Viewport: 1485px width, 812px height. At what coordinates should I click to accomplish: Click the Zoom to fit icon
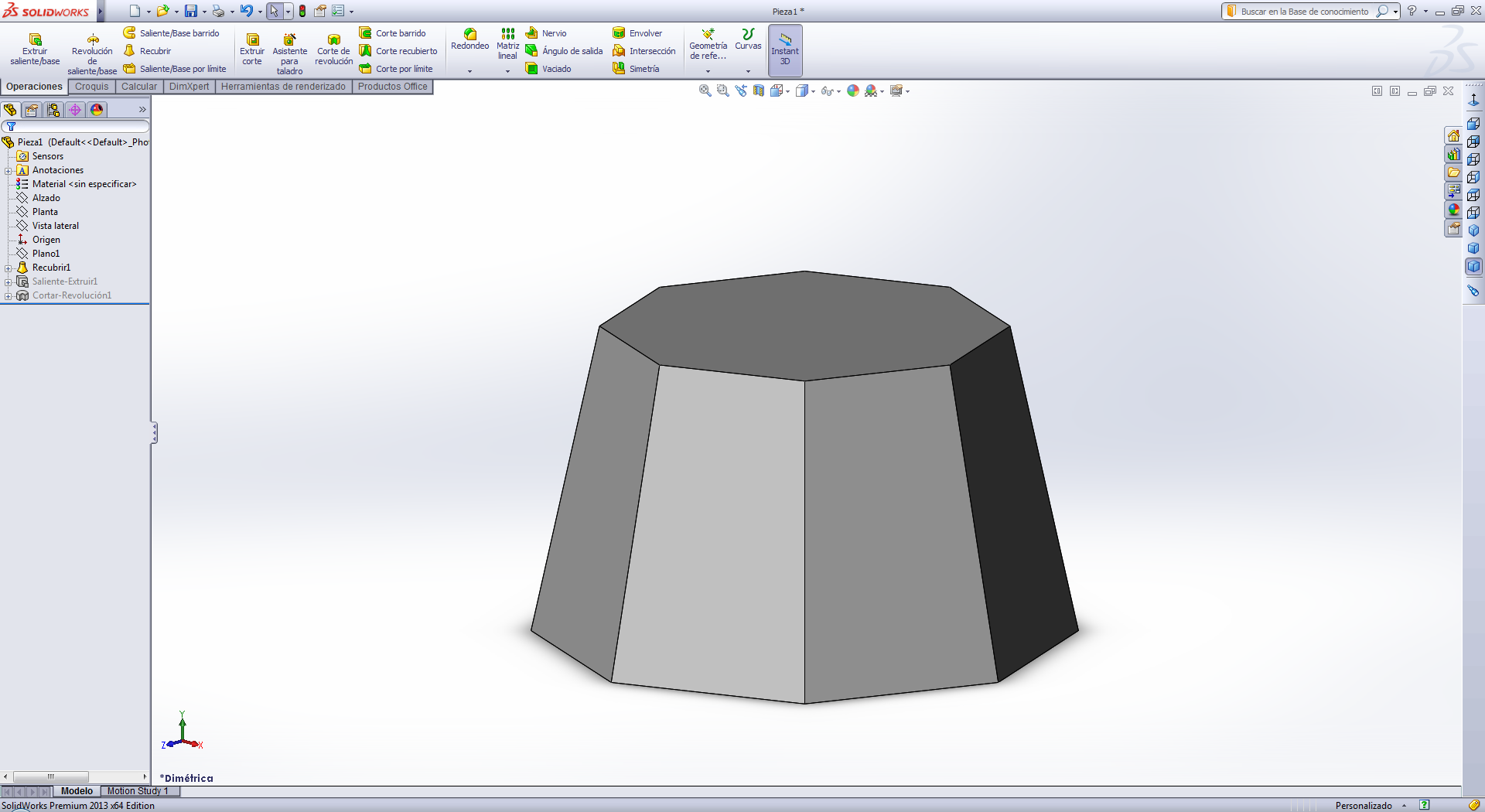pyautogui.click(x=705, y=90)
